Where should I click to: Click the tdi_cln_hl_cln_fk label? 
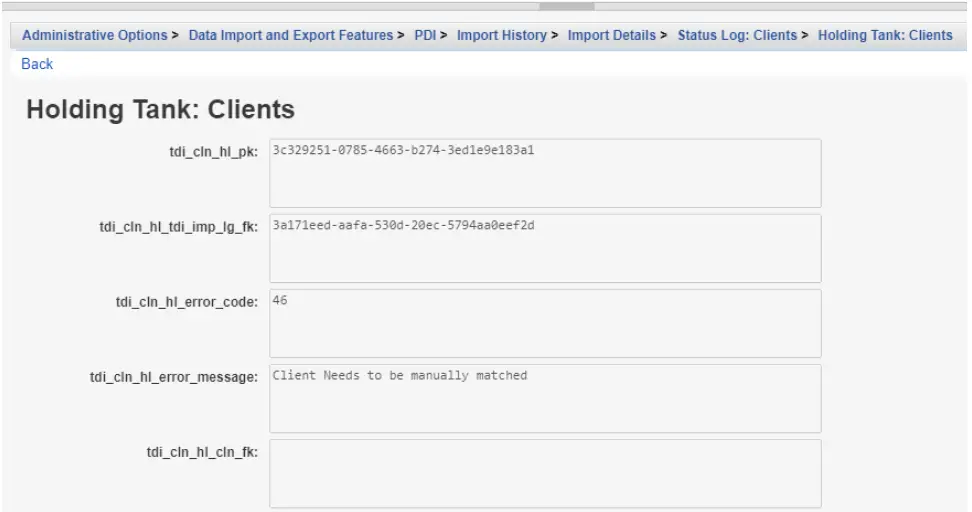[x=202, y=452]
